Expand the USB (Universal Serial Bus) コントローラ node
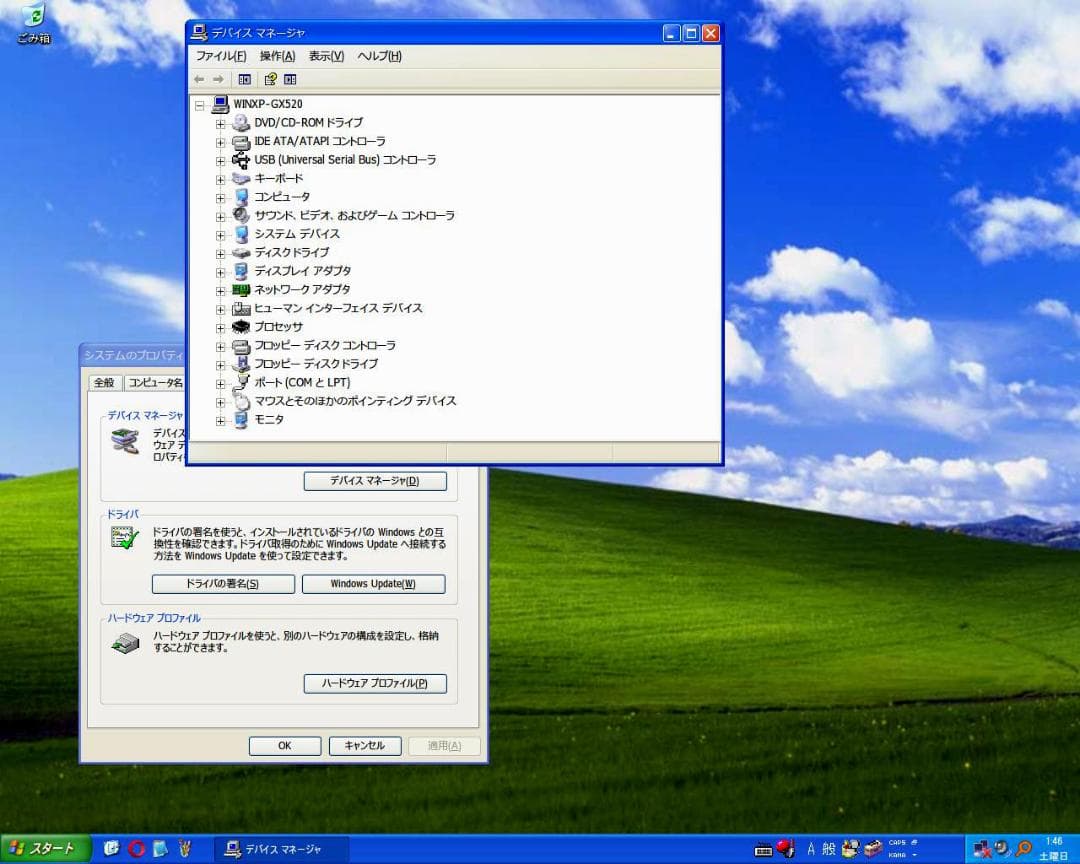The image size is (1080, 864). click(x=221, y=160)
